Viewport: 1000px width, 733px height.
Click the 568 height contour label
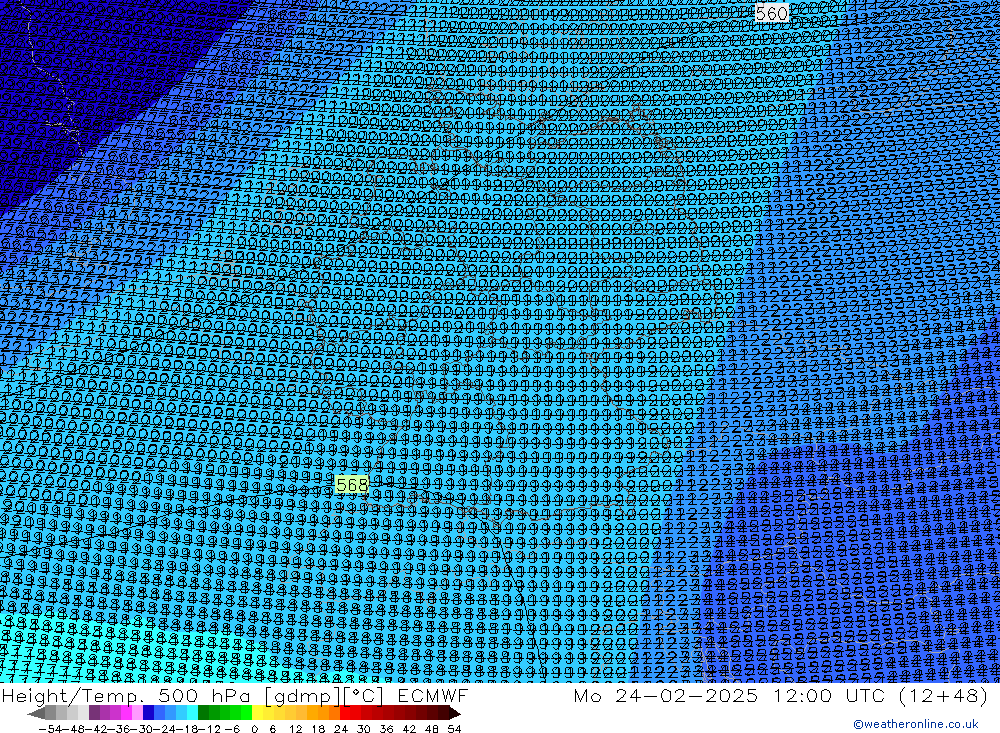click(352, 485)
